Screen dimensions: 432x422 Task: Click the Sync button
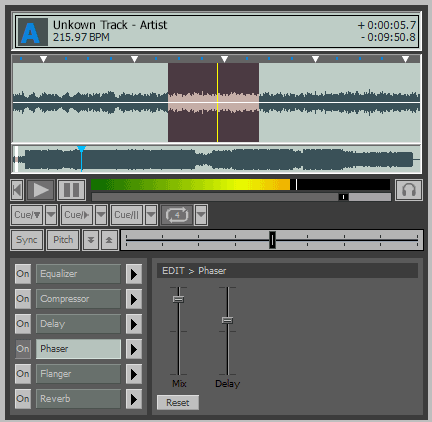(27, 240)
